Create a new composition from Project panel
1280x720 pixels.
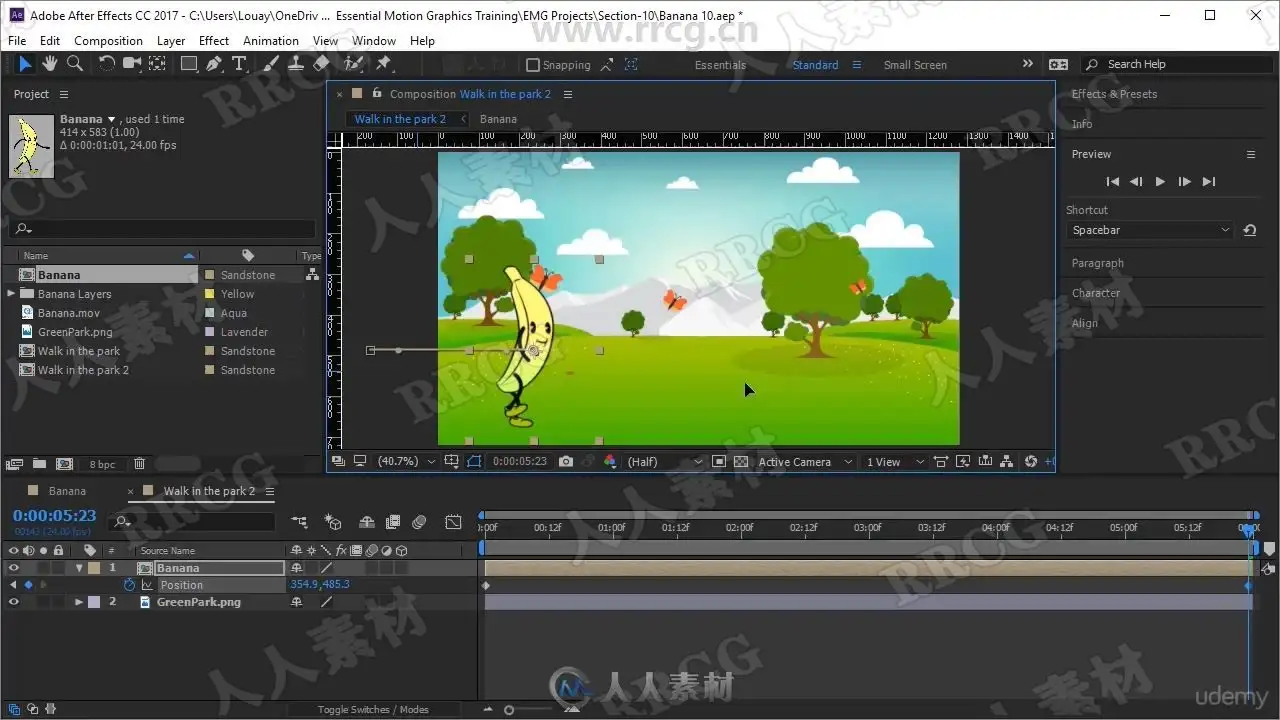click(64, 464)
